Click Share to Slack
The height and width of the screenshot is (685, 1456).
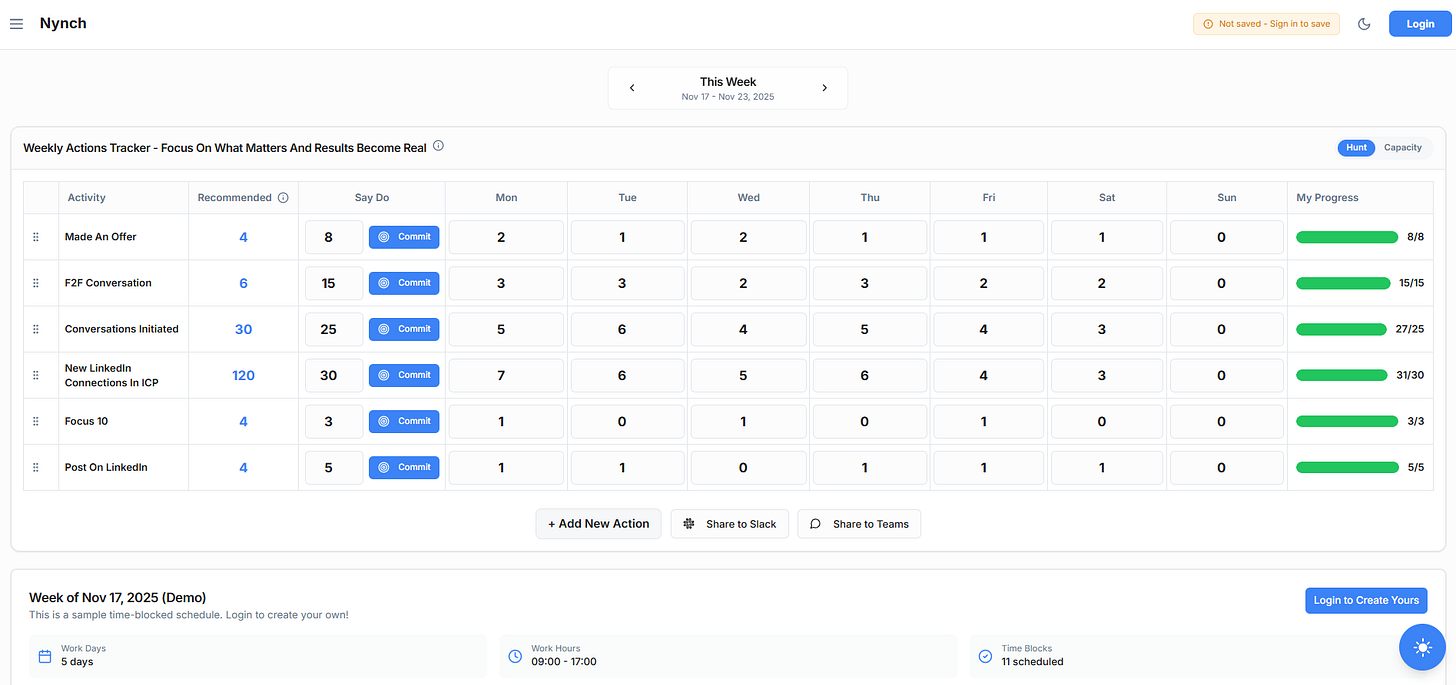(730, 524)
